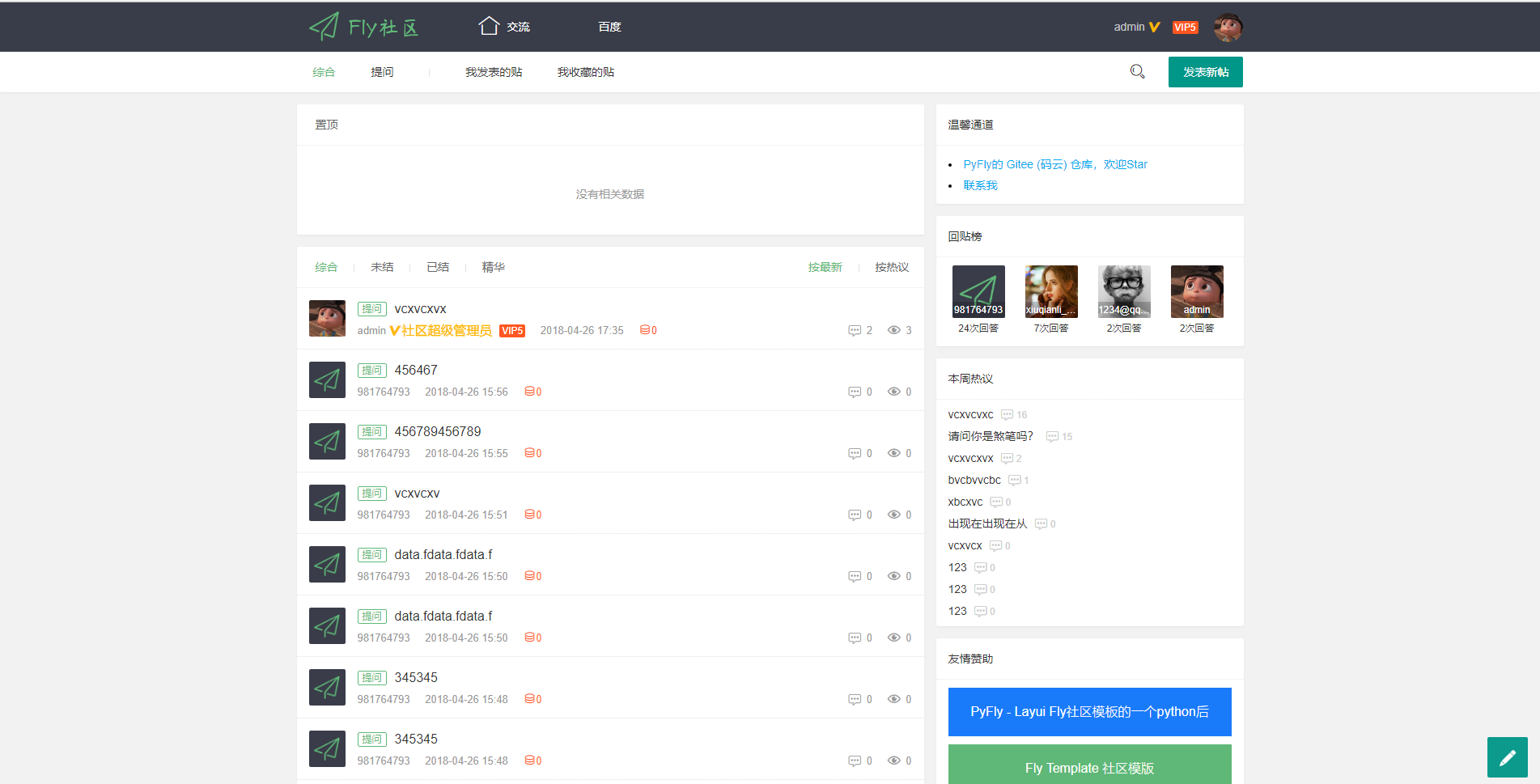The width and height of the screenshot is (1540, 784).
Task: Click the search magnifier icon
Action: click(1137, 72)
